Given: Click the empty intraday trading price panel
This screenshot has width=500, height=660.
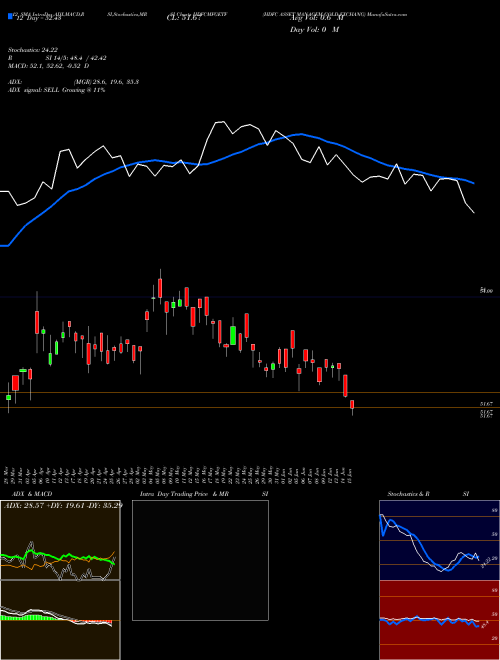Looking at the screenshot, I should (200, 560).
